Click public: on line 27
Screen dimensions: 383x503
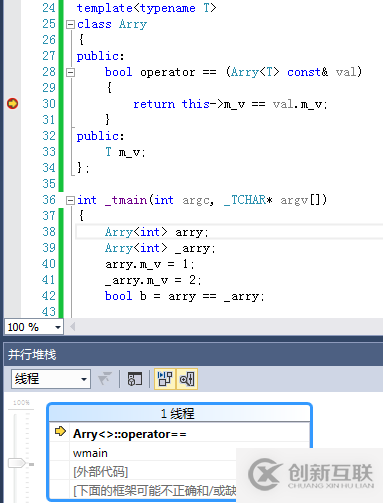coord(100,56)
